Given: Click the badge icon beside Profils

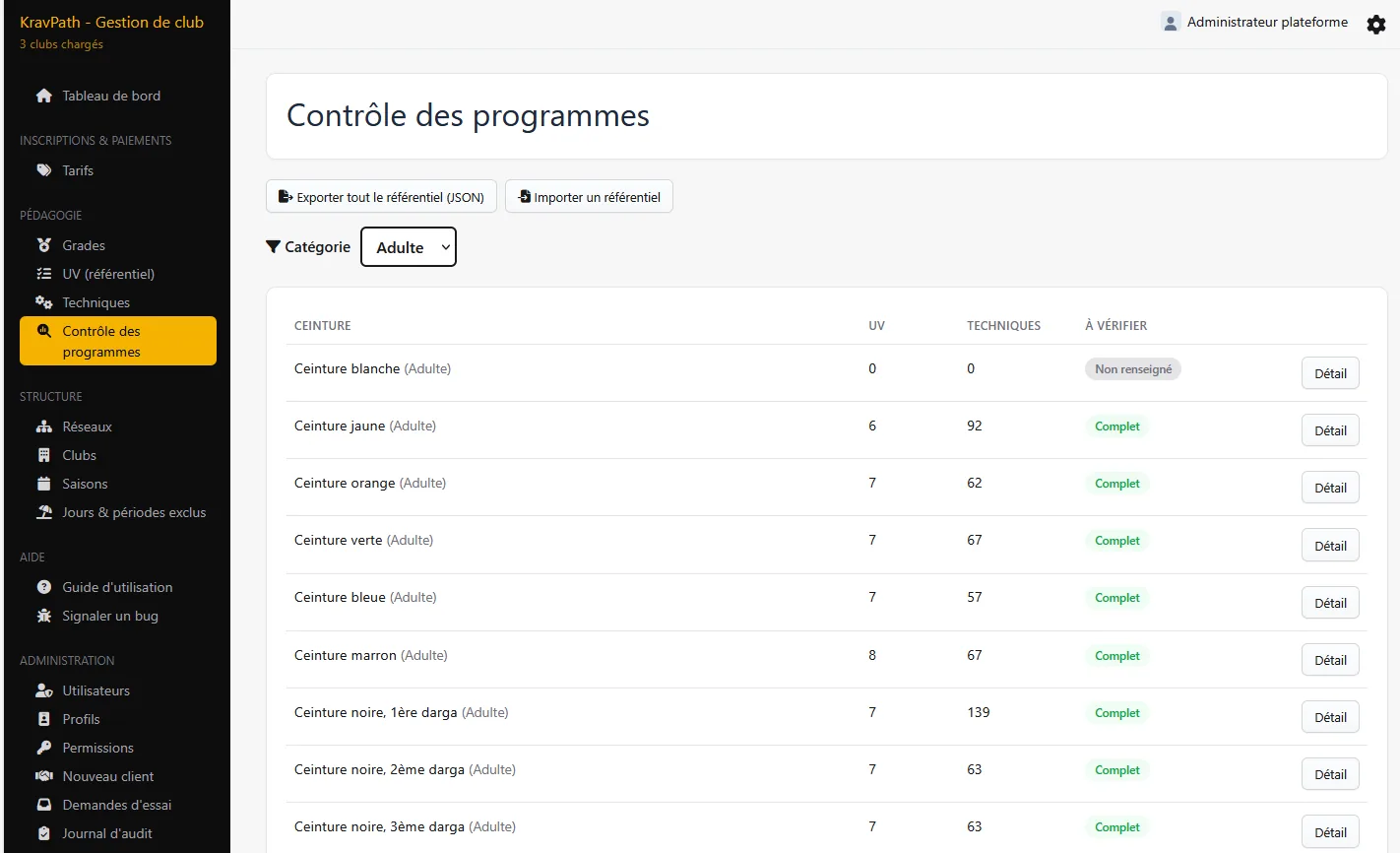Looking at the screenshot, I should click(43, 719).
